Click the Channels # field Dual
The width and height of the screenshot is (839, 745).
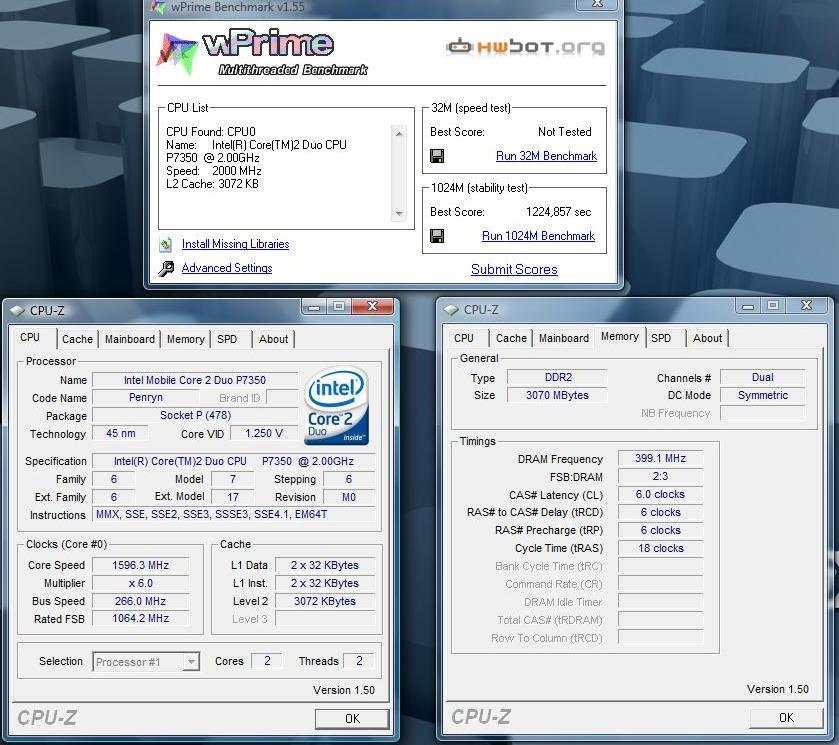tap(762, 377)
